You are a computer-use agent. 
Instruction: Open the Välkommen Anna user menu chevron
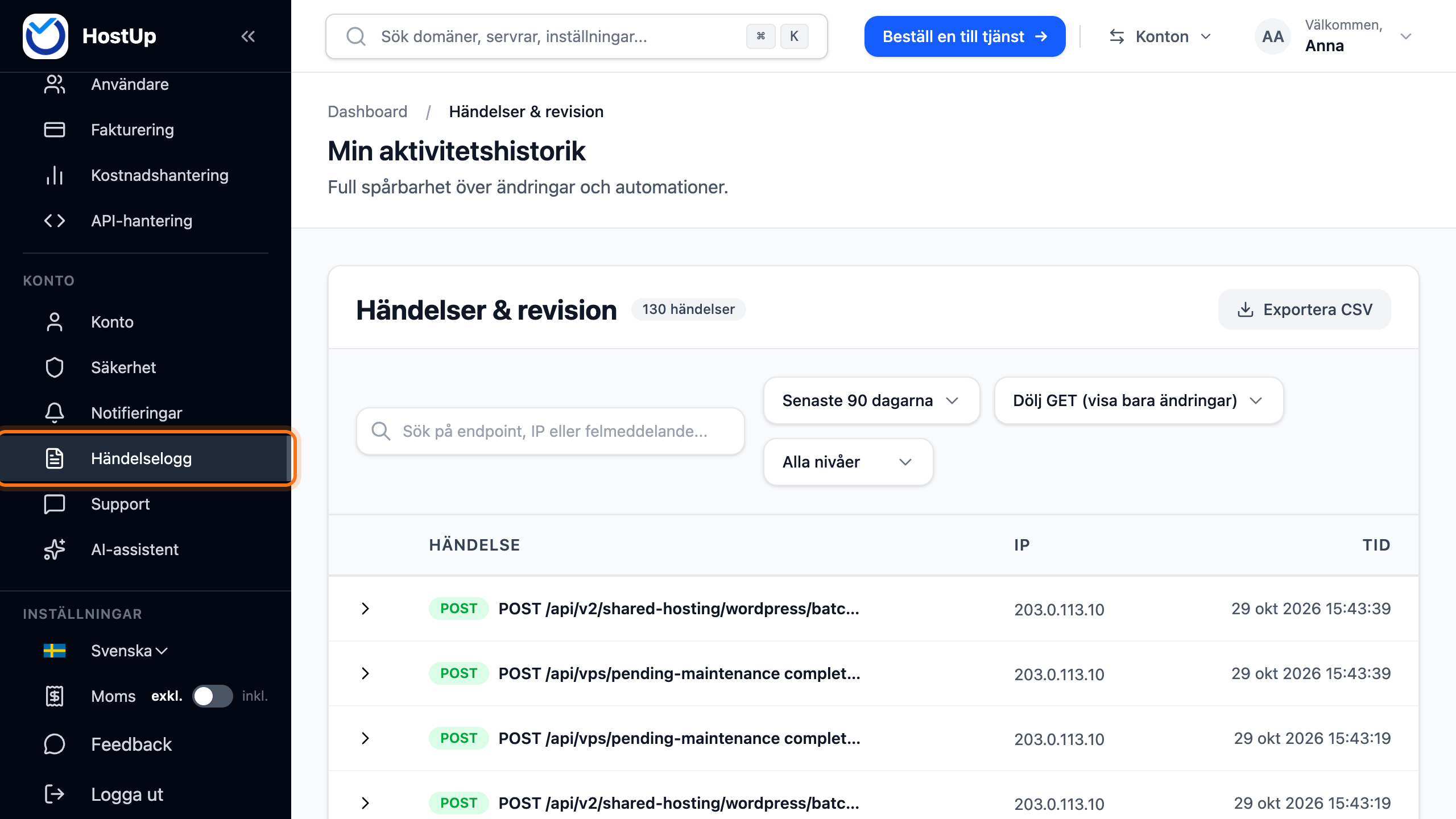click(x=1406, y=36)
